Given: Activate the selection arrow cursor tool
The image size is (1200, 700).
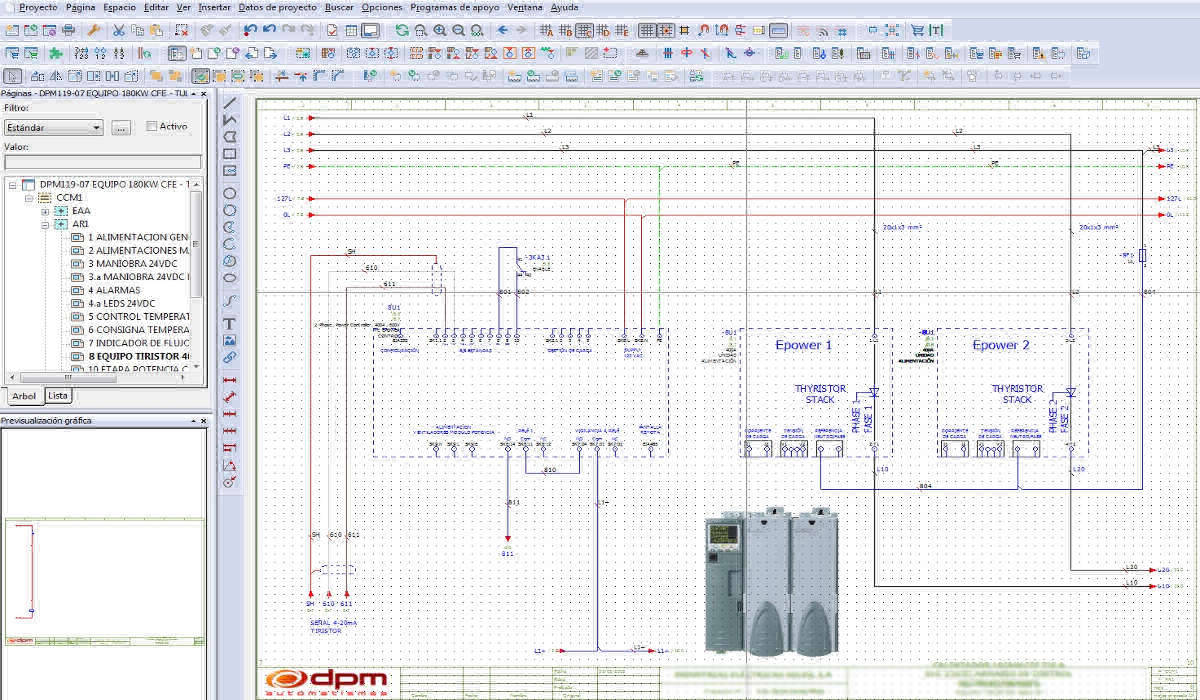Looking at the screenshot, I should pyautogui.click(x=13, y=76).
